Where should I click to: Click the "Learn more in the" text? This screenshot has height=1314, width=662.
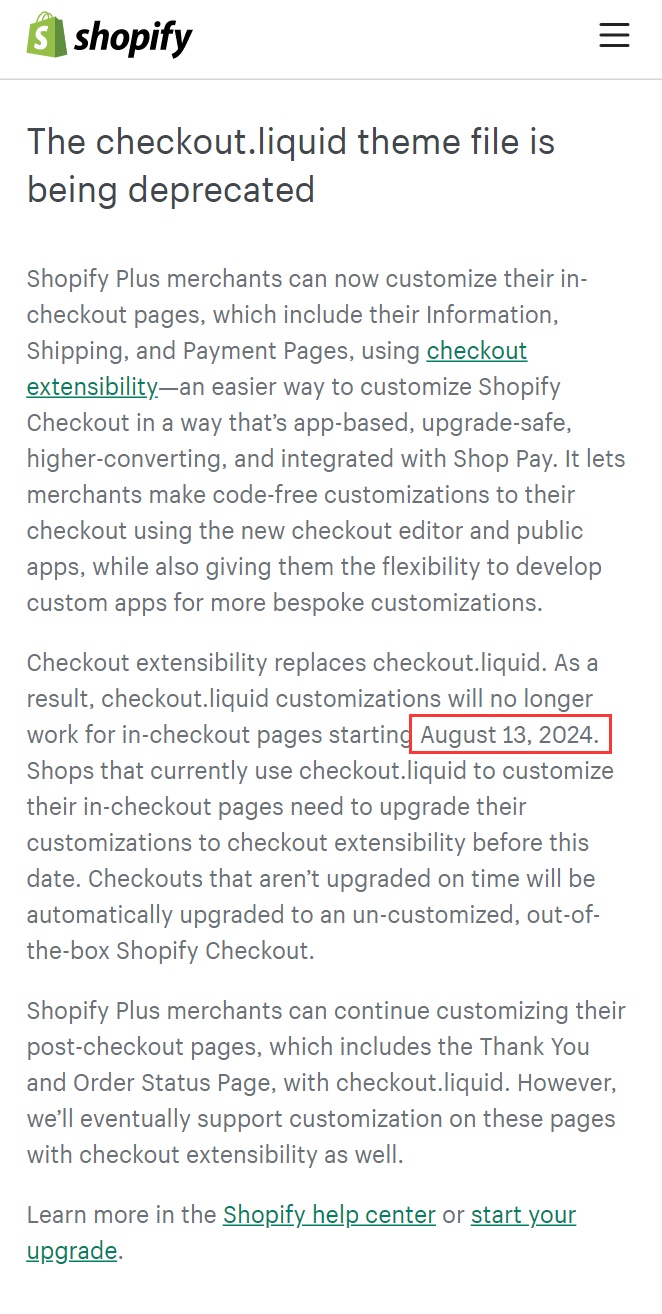point(121,1215)
